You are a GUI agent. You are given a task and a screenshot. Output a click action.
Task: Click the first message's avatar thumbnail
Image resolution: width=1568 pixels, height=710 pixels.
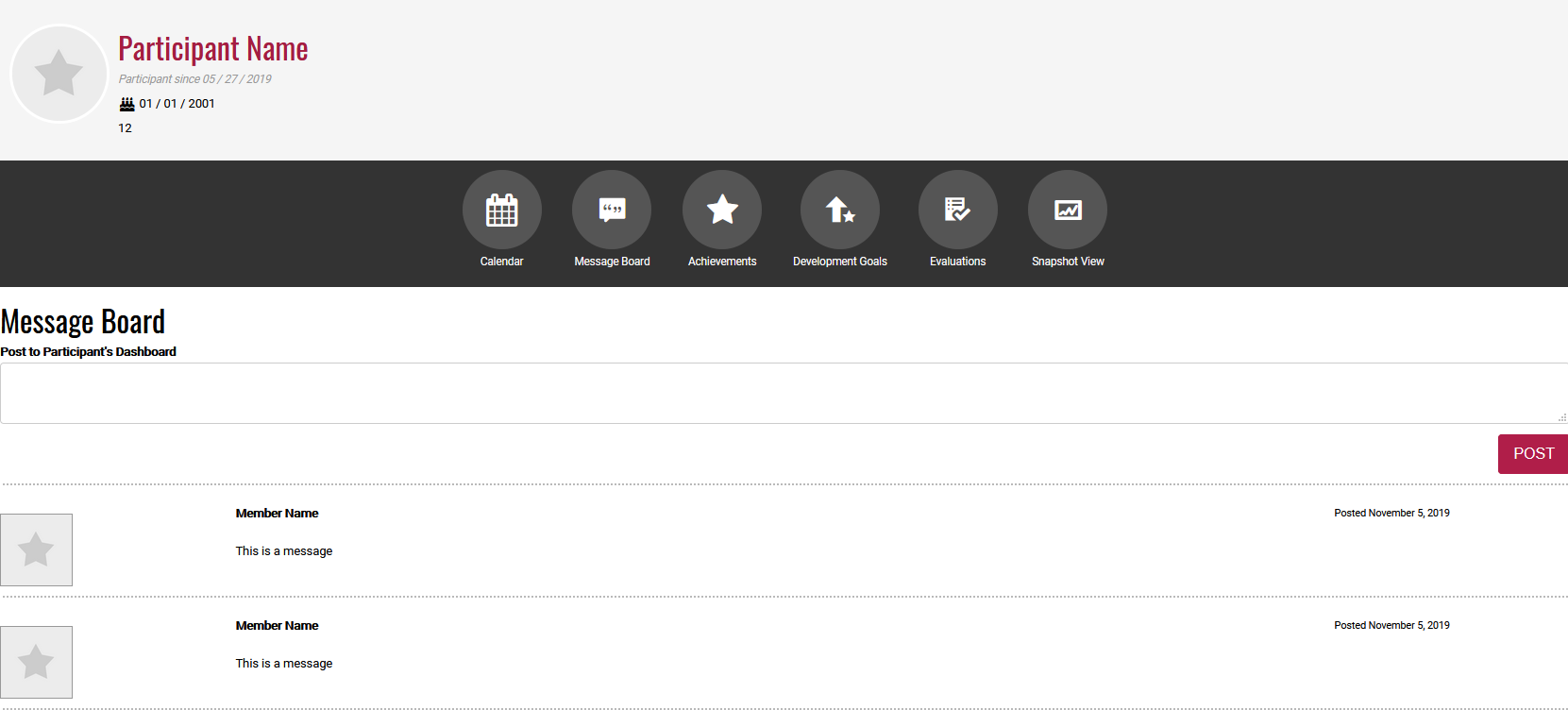(x=36, y=549)
